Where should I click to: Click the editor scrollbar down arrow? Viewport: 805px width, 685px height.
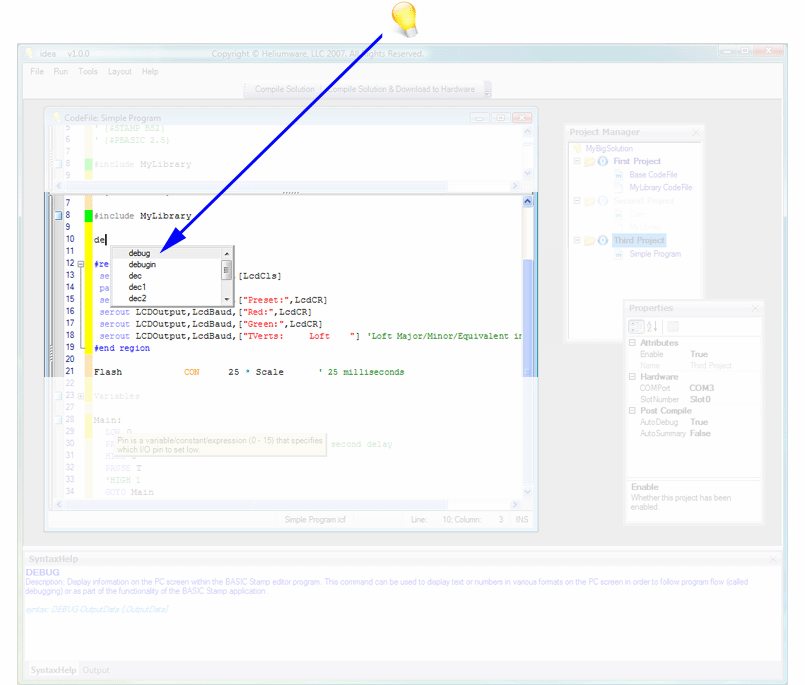coord(527,492)
